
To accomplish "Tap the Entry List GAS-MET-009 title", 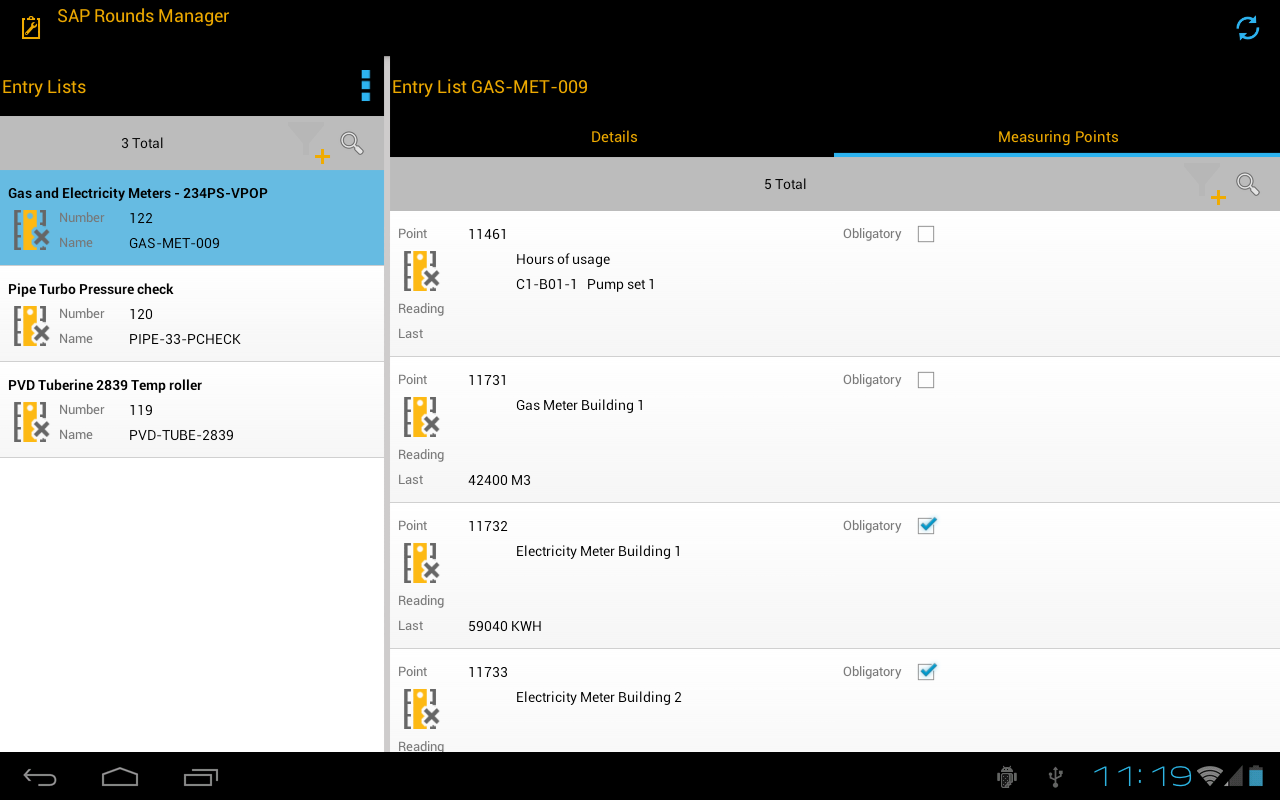I will [x=490, y=87].
